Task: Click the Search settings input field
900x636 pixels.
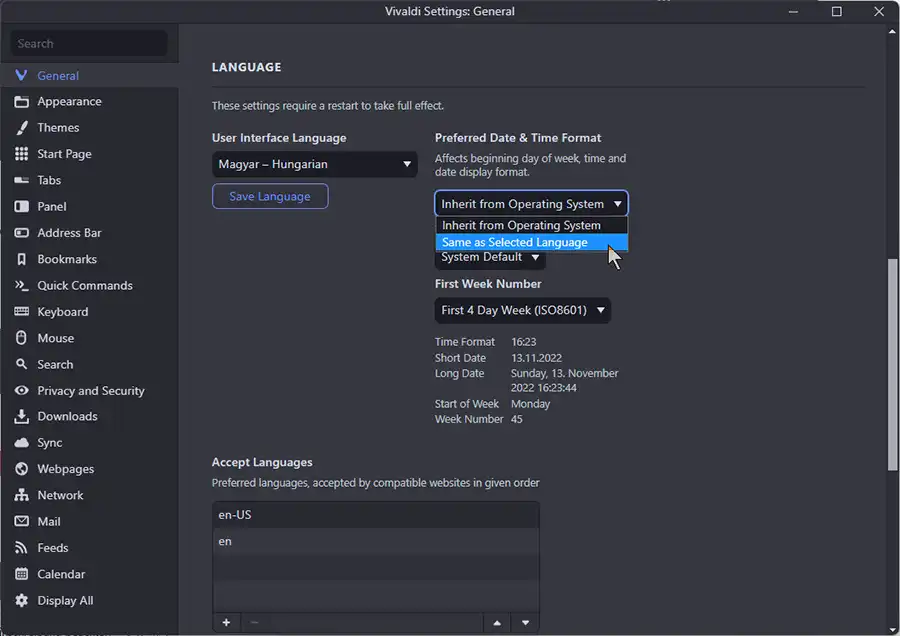Action: pyautogui.click(x=89, y=44)
